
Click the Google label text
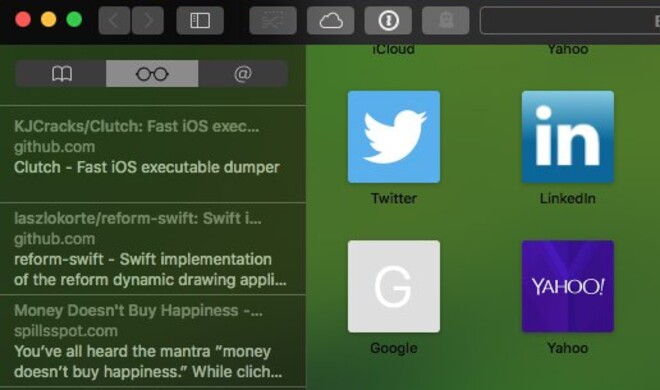click(394, 348)
